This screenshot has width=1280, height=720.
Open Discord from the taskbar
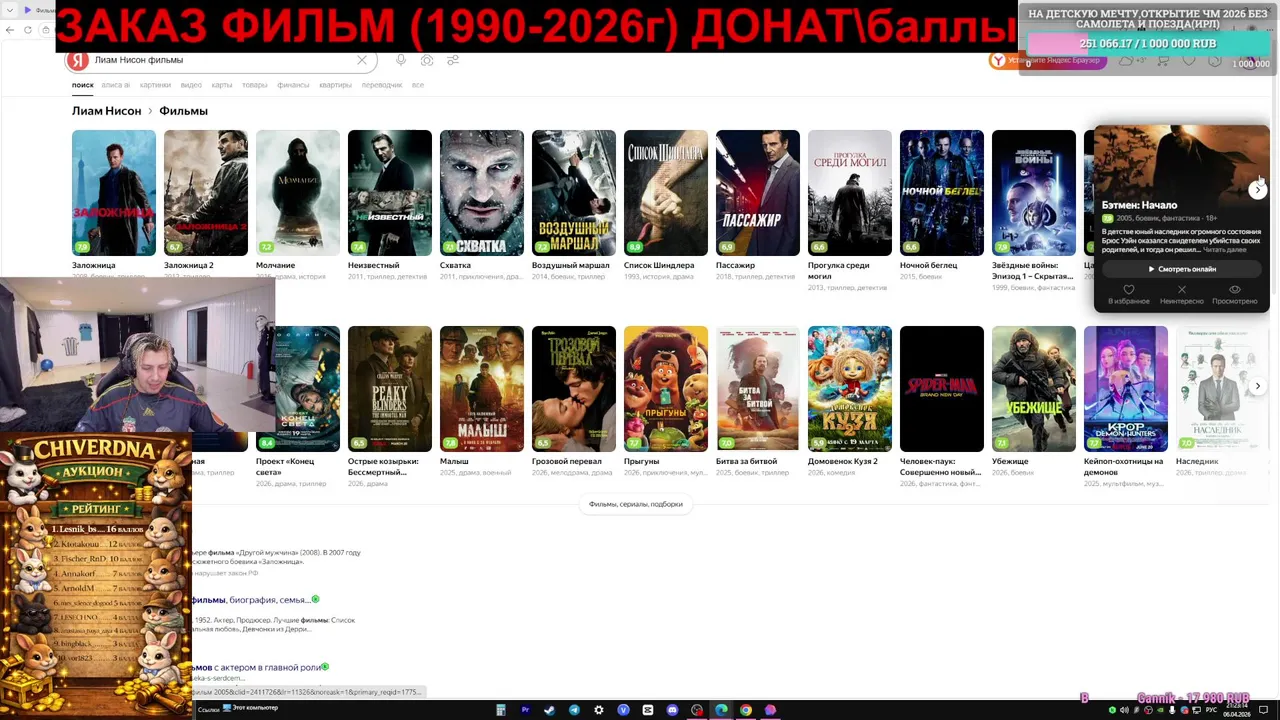(x=672, y=710)
